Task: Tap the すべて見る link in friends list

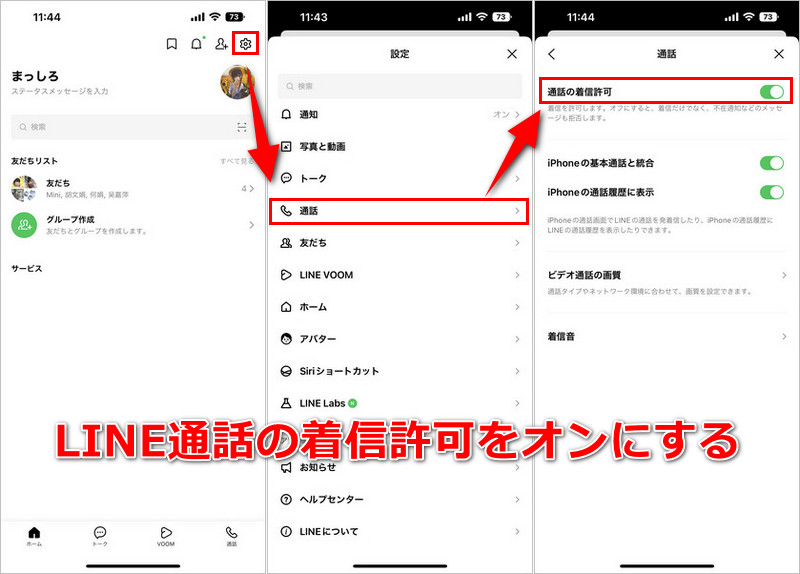Action: [237, 161]
